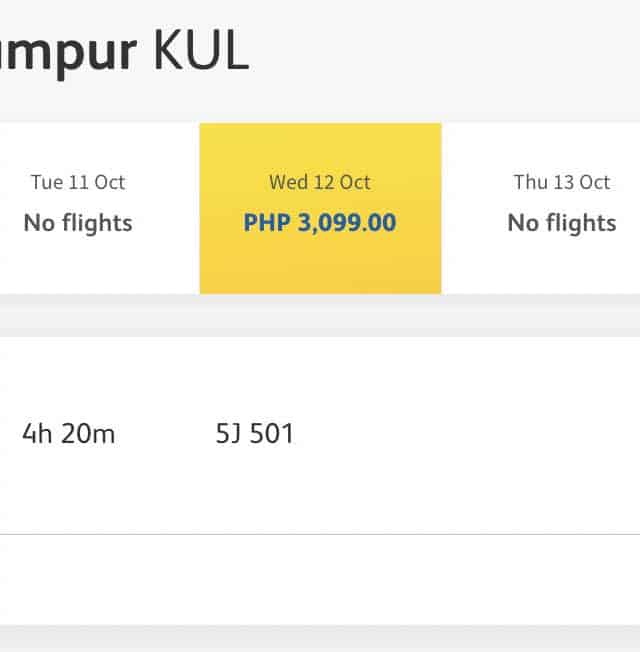The image size is (640, 652).
Task: Select the Tue 11 Oct date tab
Action: (78, 208)
